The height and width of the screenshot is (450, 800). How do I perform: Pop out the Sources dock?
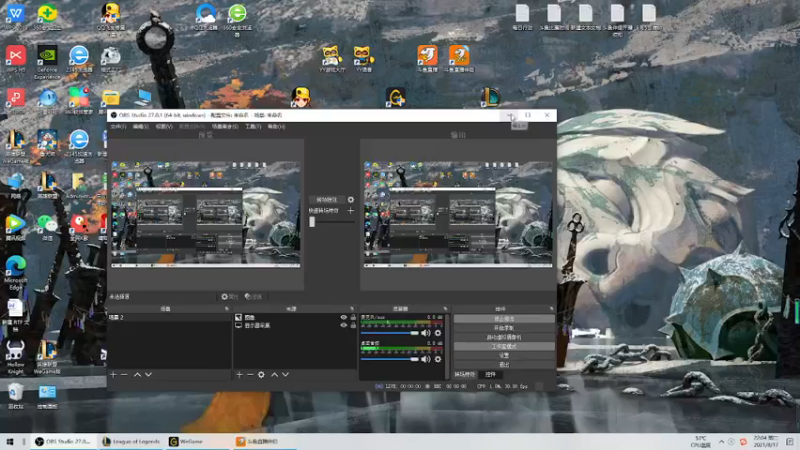click(352, 309)
